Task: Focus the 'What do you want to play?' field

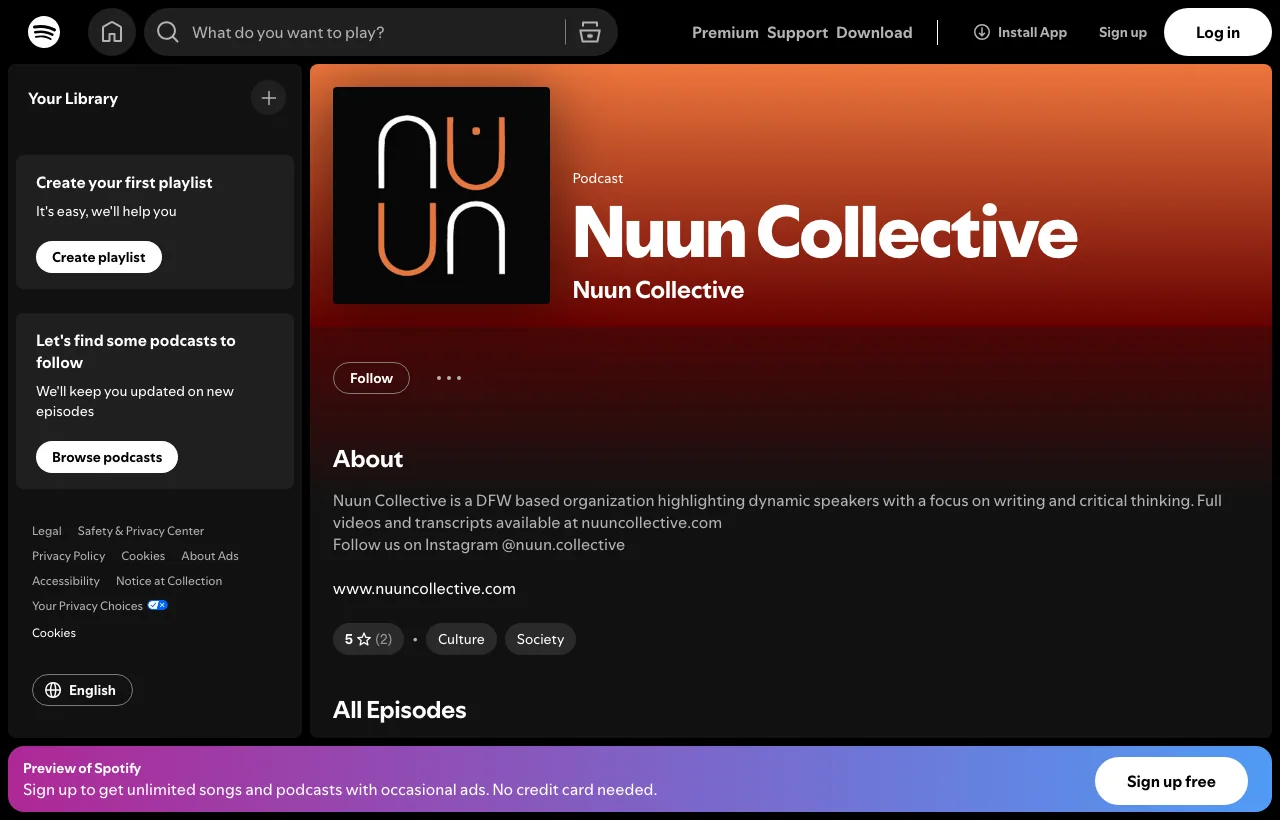Action: coord(370,32)
